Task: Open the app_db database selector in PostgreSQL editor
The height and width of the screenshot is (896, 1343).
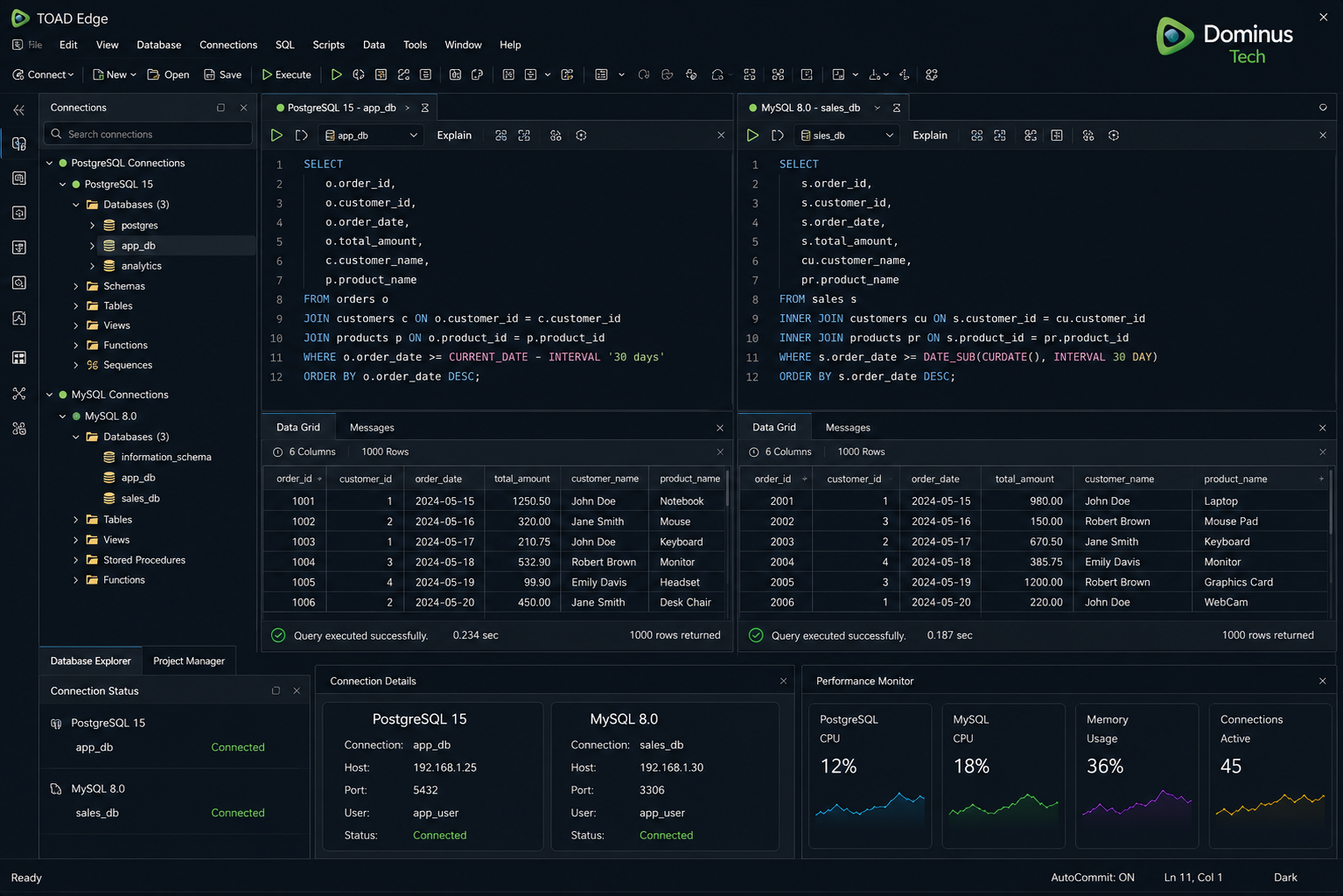Action: point(372,136)
